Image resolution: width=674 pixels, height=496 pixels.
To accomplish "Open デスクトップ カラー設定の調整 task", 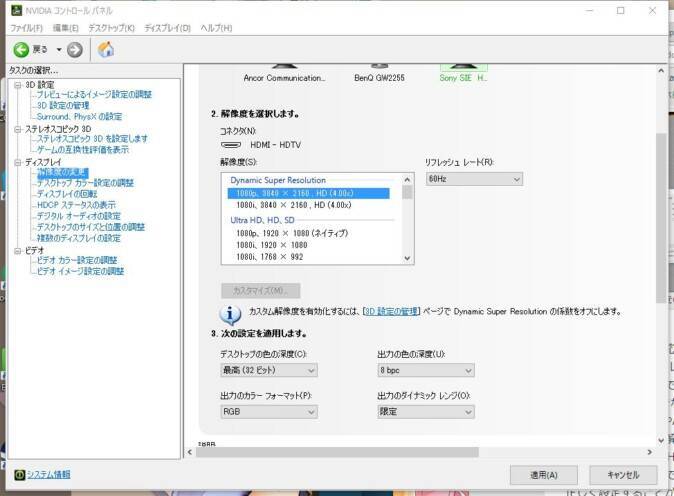I will (85, 183).
